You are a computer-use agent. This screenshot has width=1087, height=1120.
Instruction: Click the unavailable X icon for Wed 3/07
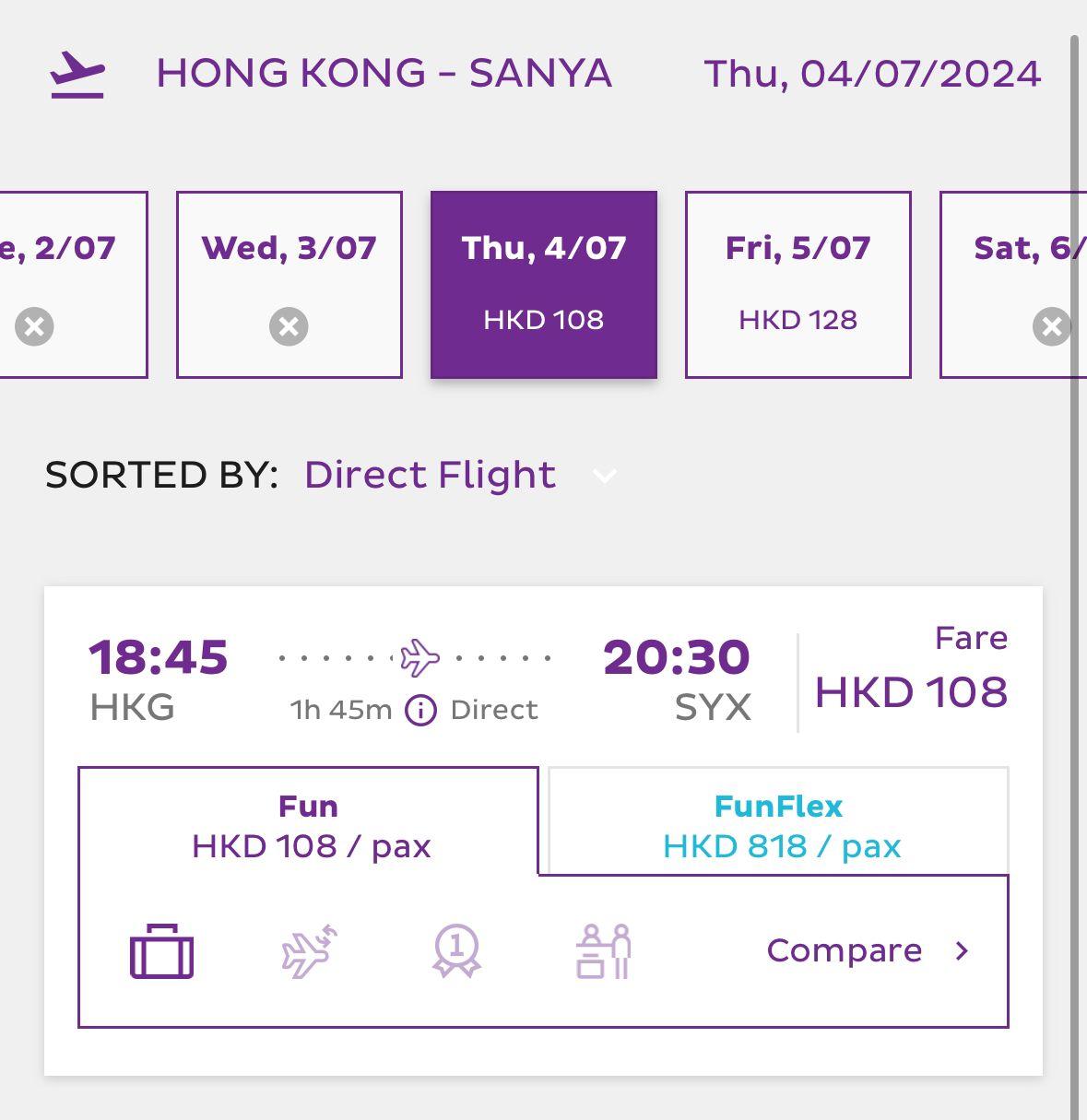289,326
